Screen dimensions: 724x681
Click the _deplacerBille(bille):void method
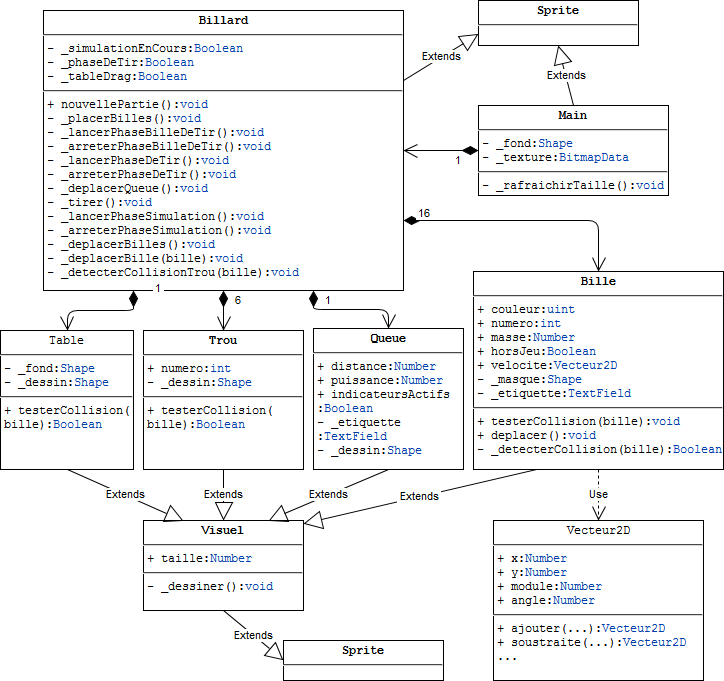click(145, 258)
